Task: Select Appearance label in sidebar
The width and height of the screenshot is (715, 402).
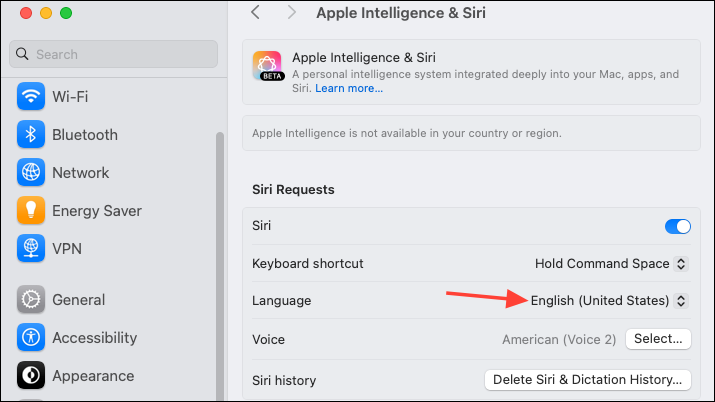Action: (93, 376)
